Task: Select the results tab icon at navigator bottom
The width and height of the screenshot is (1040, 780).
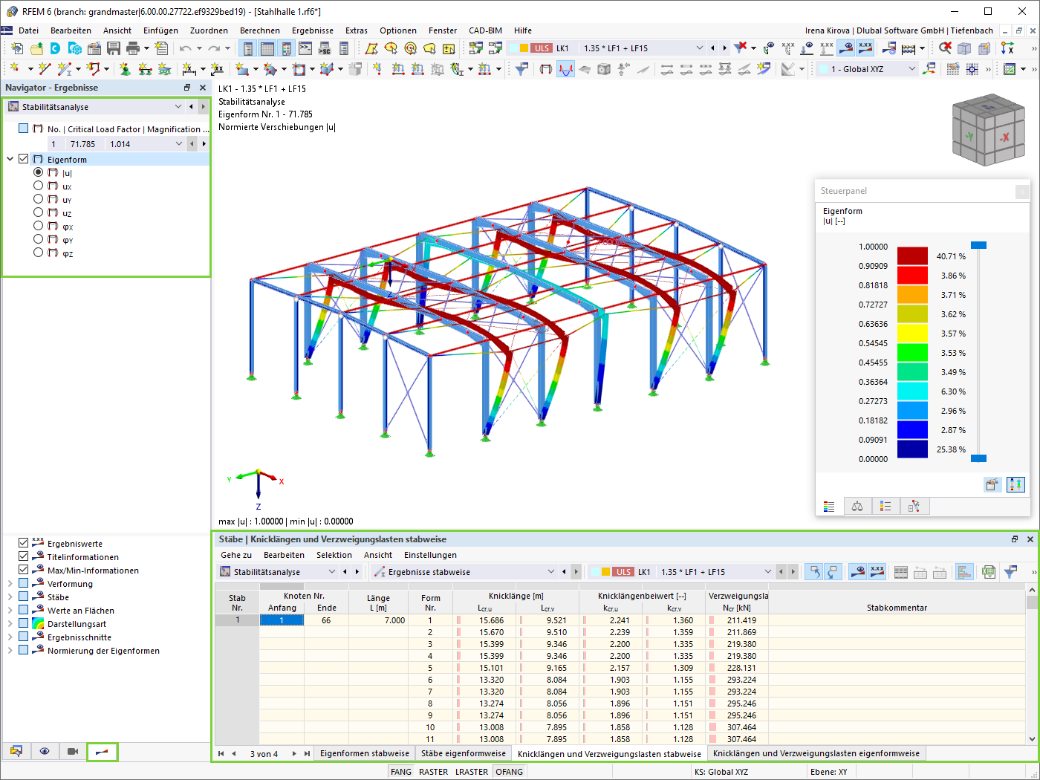Action: click(102, 751)
